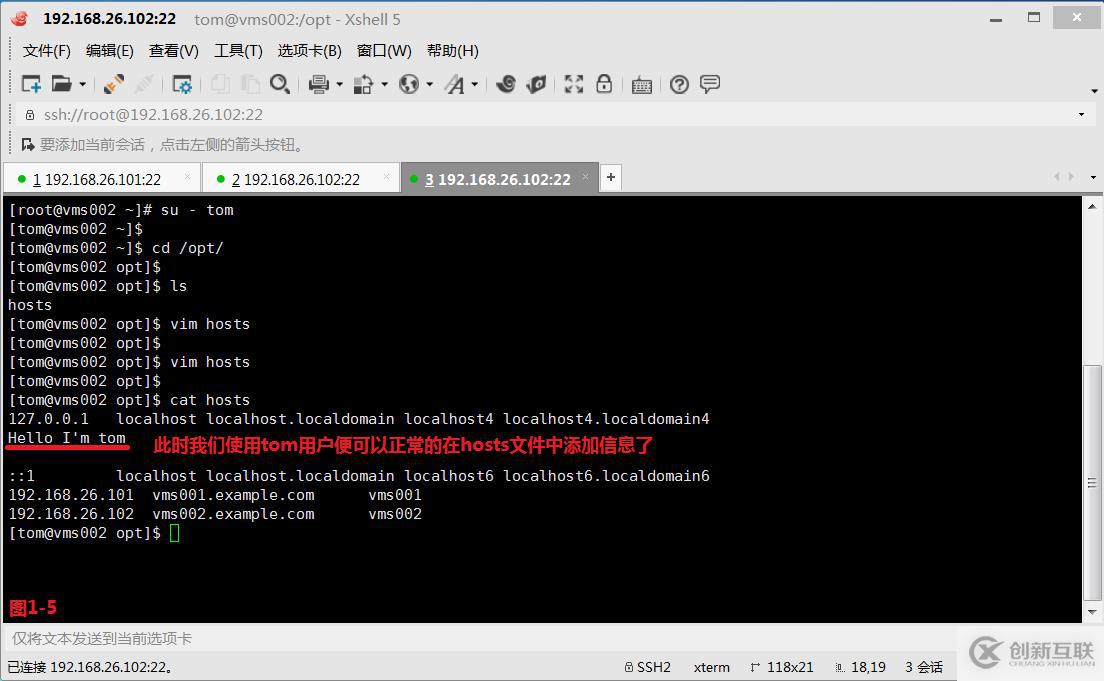Click the lock icon in toolbar
This screenshot has width=1104, height=681.
point(604,84)
